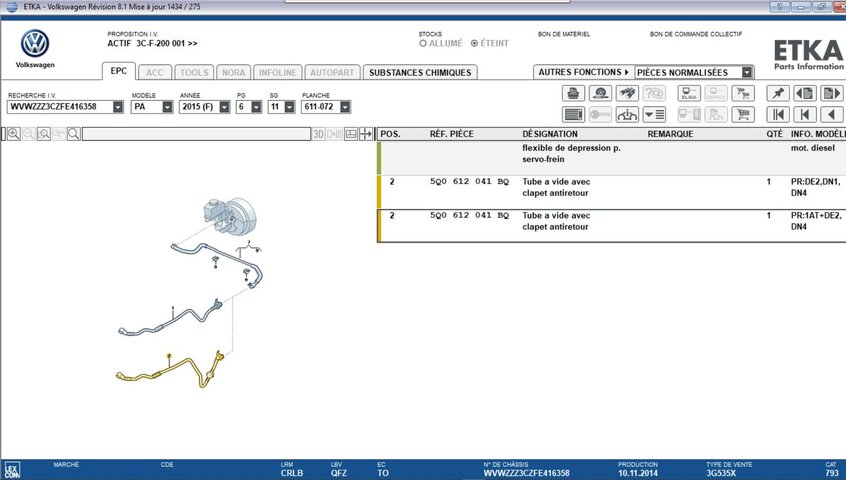The width and height of the screenshot is (846, 480).
Task: Click the Volkswagen logo
Action: [x=35, y=44]
